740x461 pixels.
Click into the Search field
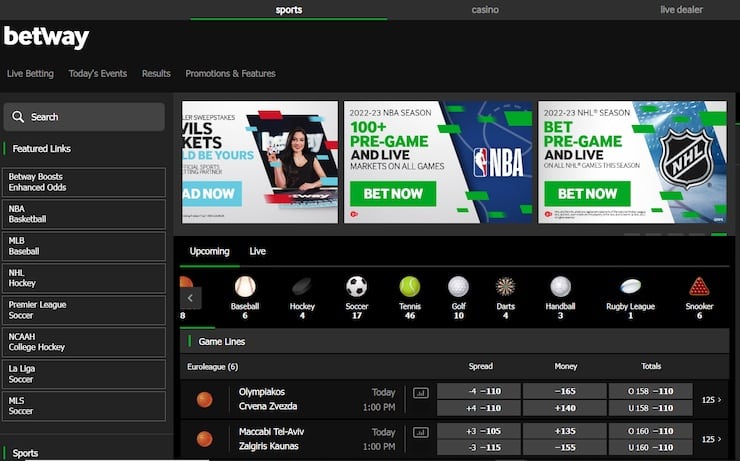click(84, 117)
